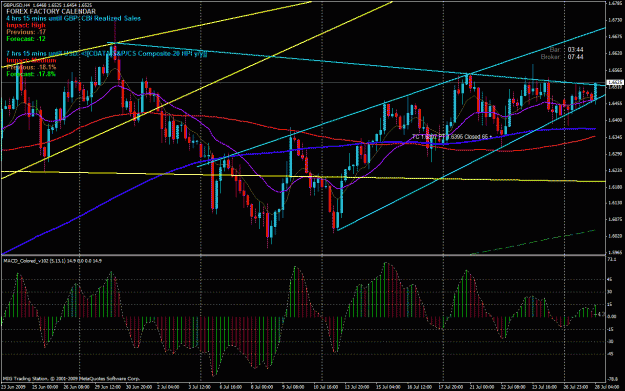Click the horizontal yellow support line
Screen dimensions: 625x391
303,177
